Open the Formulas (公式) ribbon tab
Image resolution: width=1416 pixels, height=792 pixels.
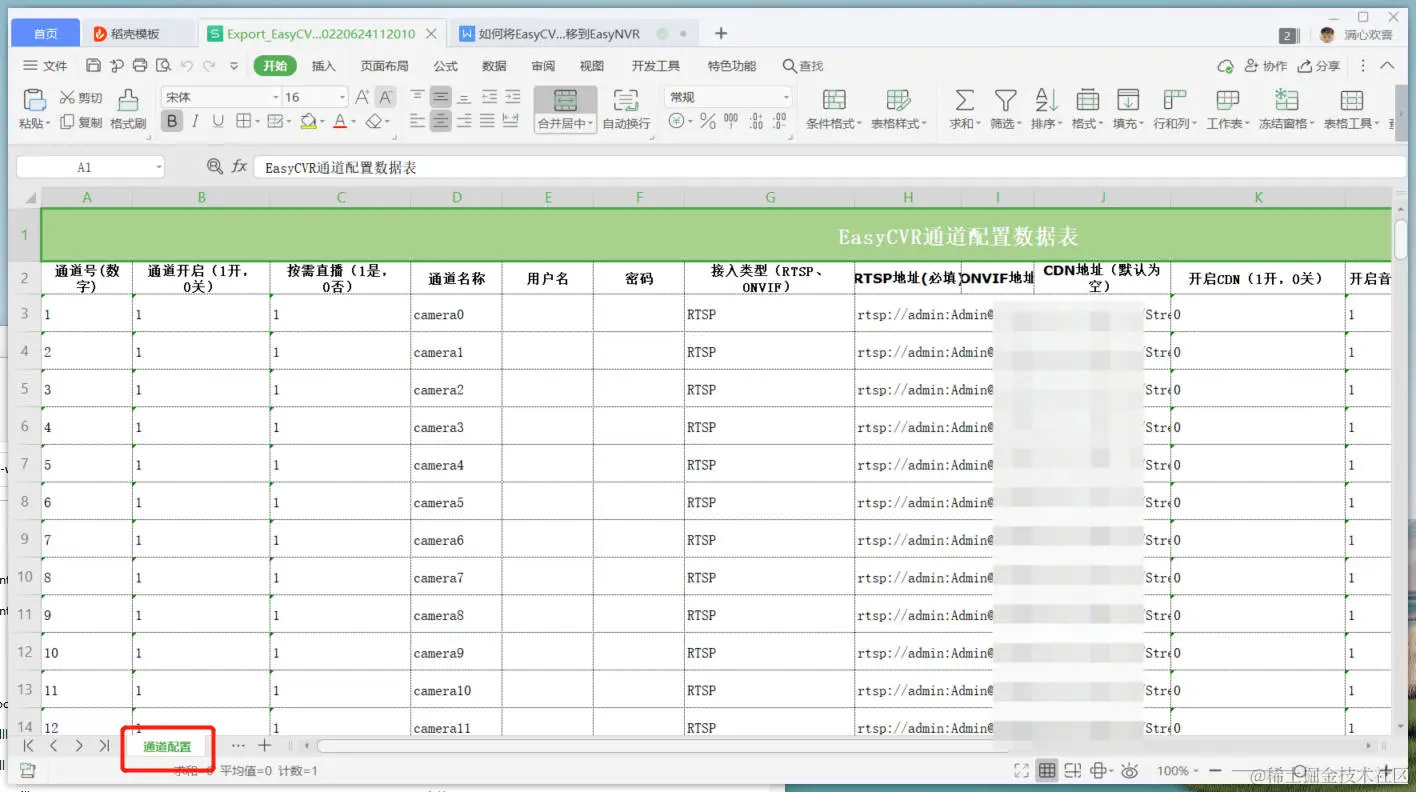tap(445, 66)
